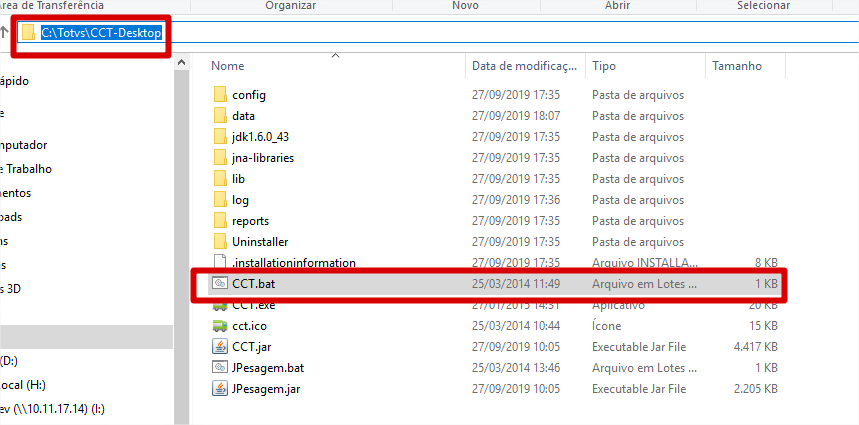Click the cct.ico file name
The width and height of the screenshot is (859, 425).
[249, 326]
